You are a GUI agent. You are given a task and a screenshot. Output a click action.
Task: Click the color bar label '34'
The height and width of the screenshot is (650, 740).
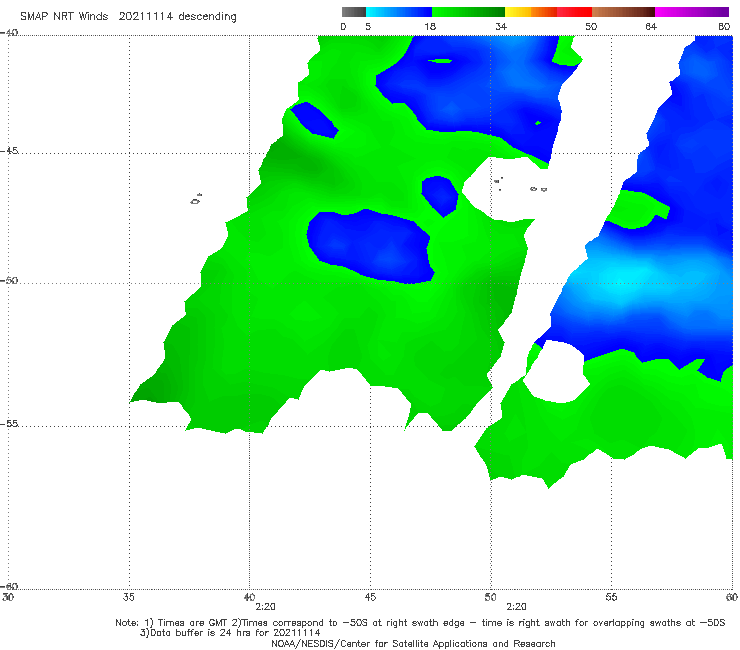pos(501,27)
